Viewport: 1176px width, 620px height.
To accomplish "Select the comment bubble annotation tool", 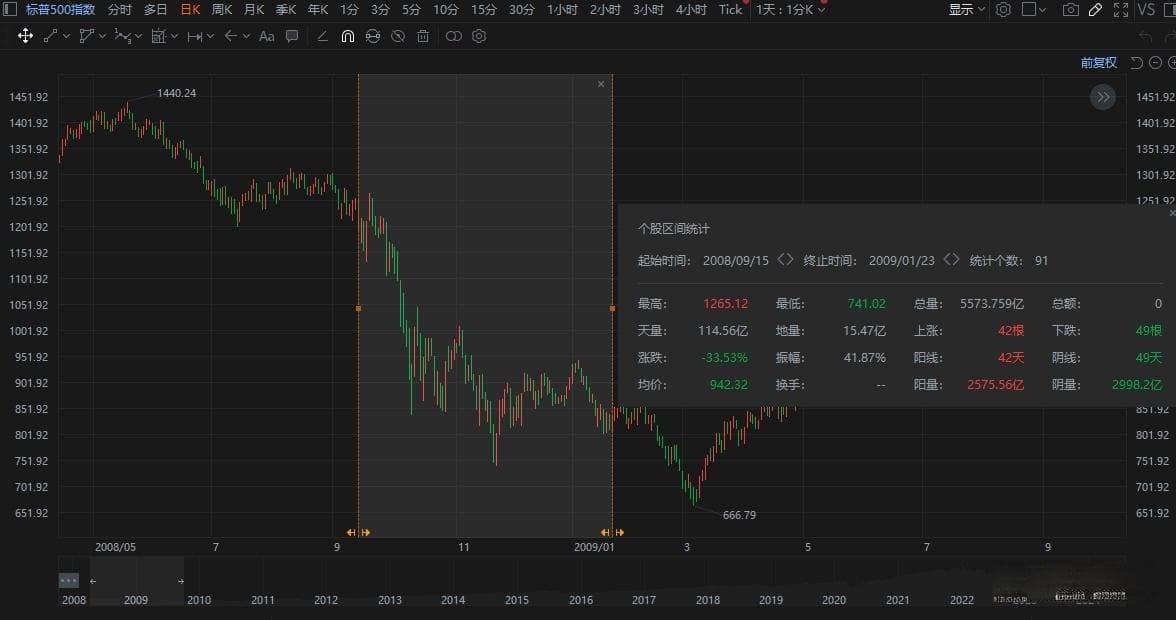I will (292, 36).
